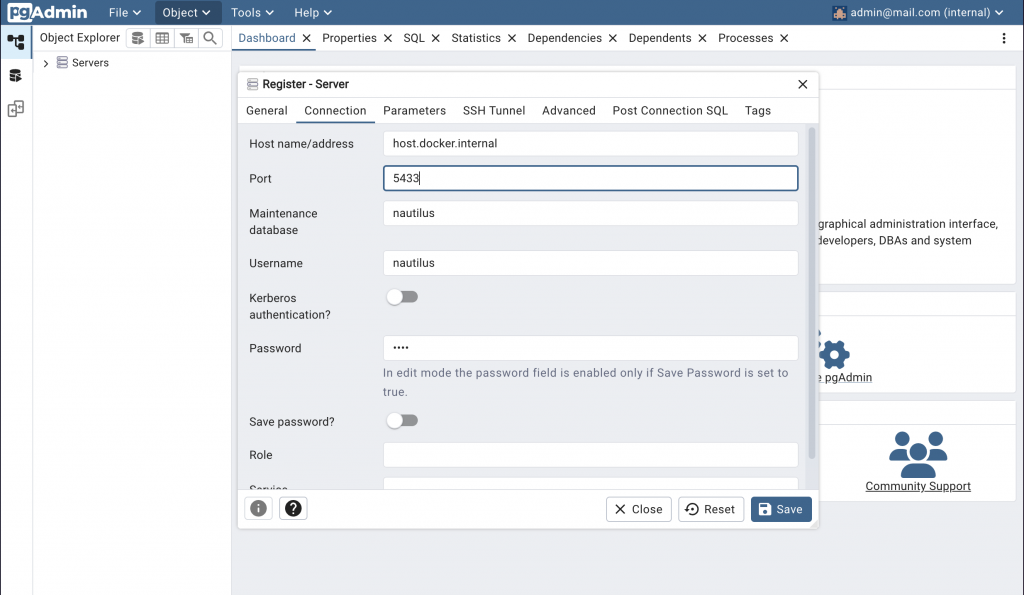Select the Dependents tab
1024x595 pixels.
[660, 39]
